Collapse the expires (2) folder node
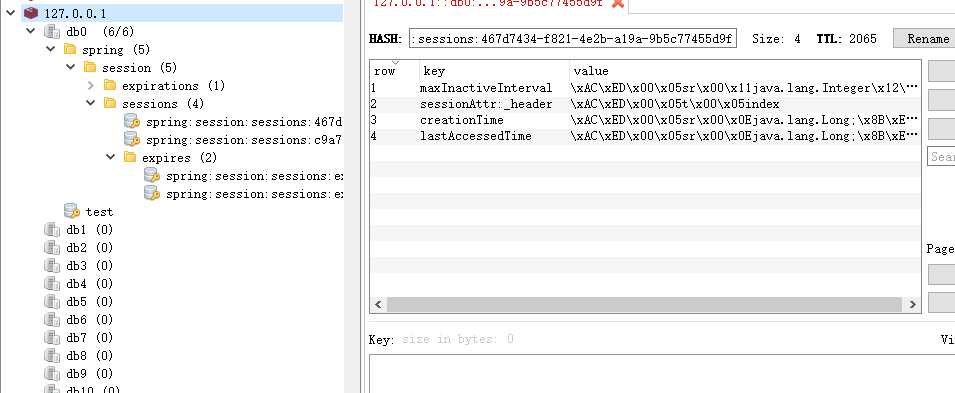 click(x=111, y=157)
